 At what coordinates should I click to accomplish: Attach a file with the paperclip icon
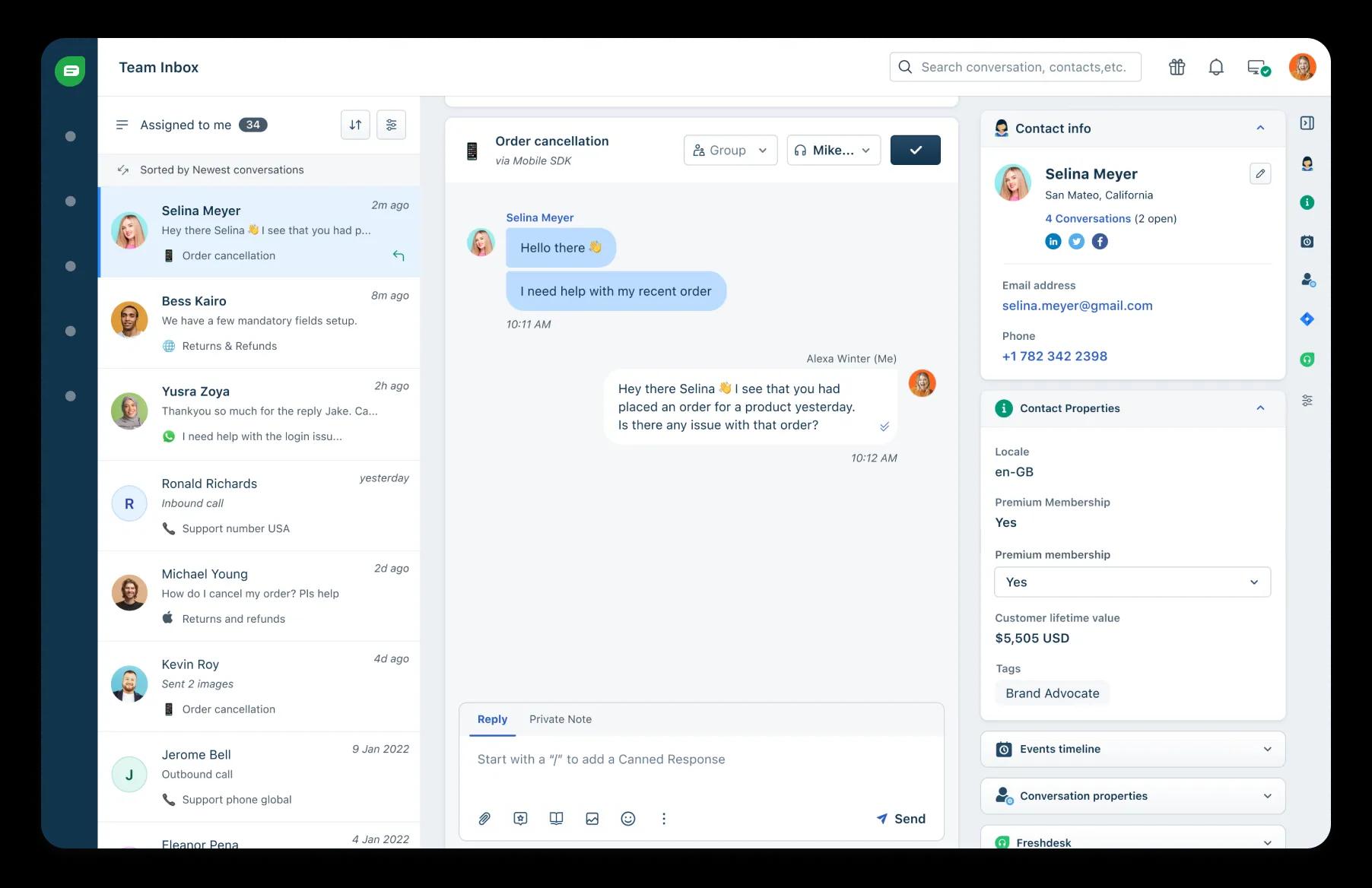(x=484, y=819)
